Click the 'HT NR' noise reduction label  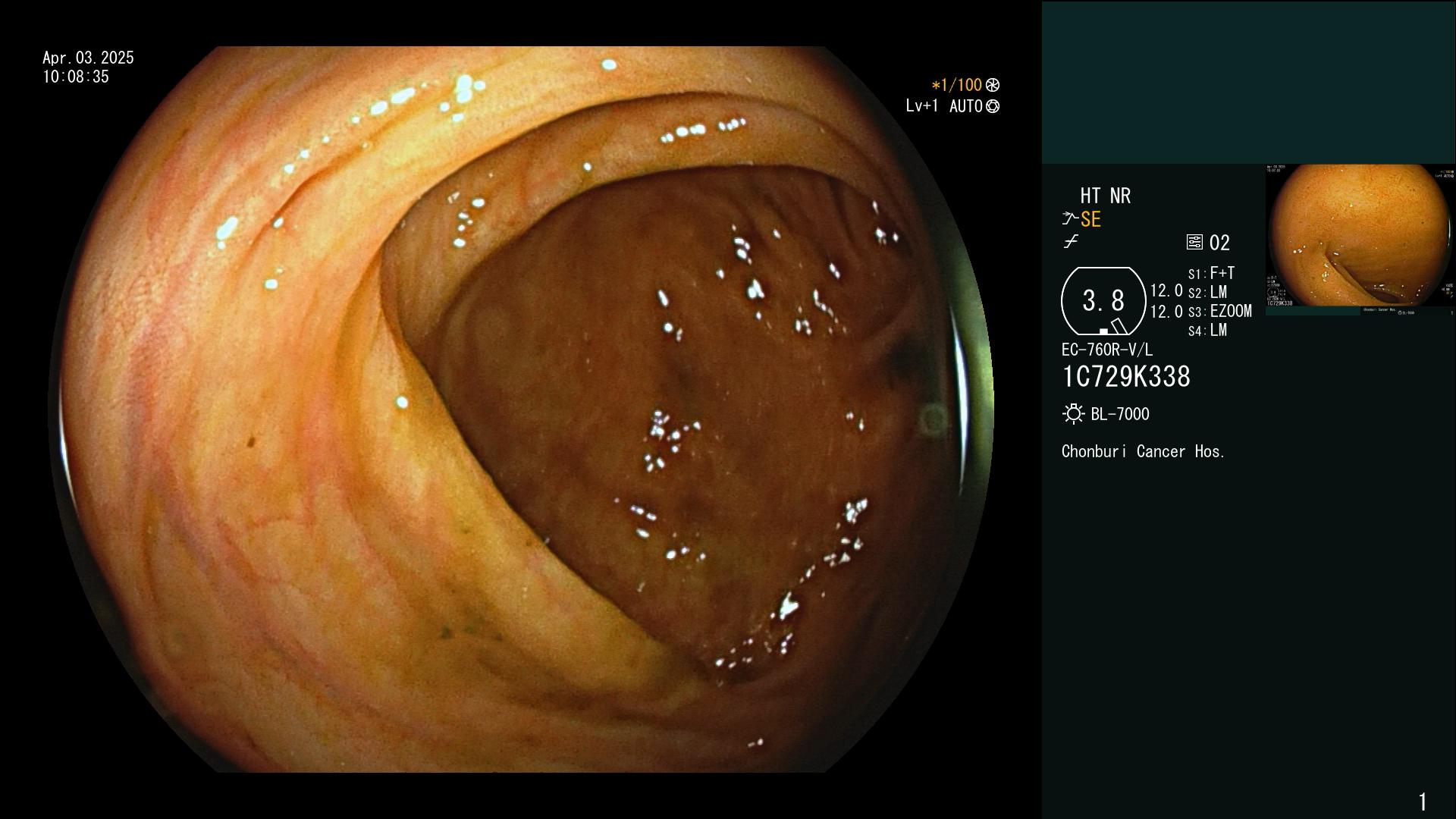pos(1105,196)
